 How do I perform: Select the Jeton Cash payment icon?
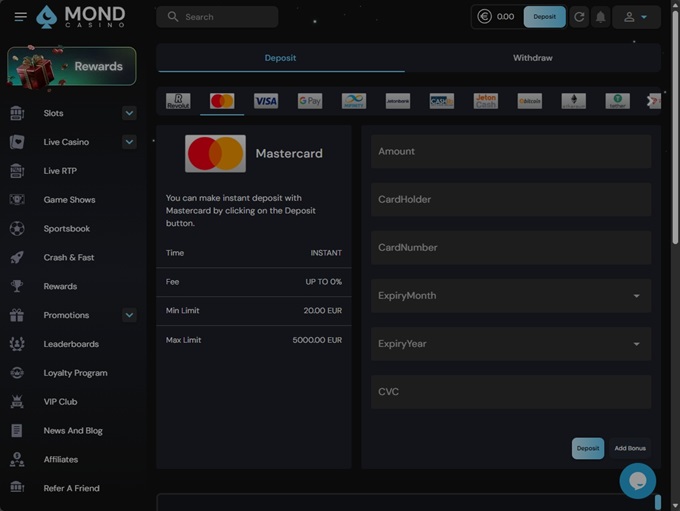pyautogui.click(x=485, y=101)
